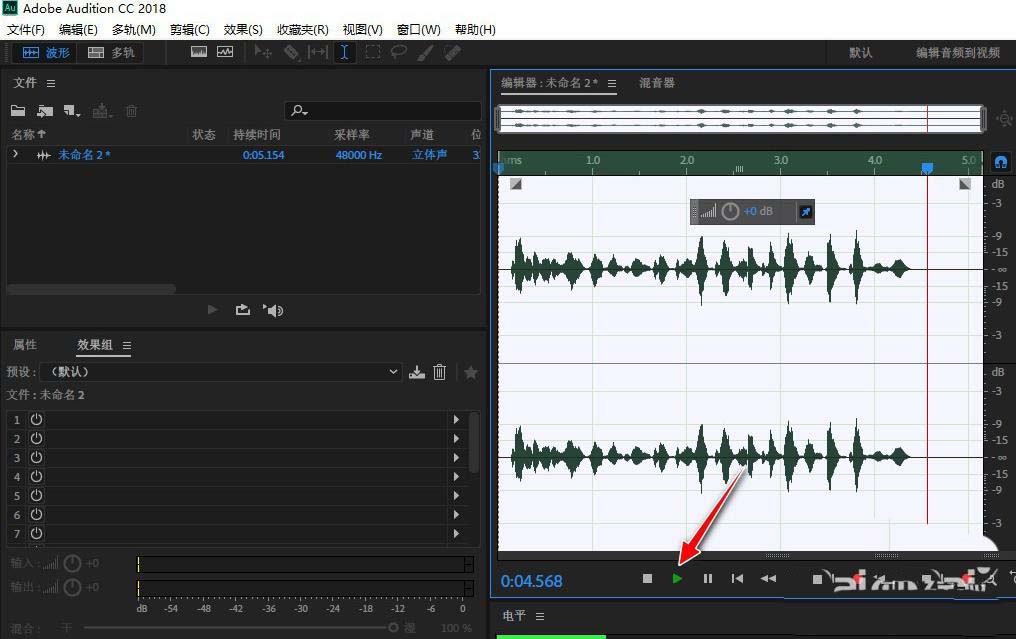Screen dimensions: 1016x639
Task: Start playback with the green Play button
Action: [677, 579]
